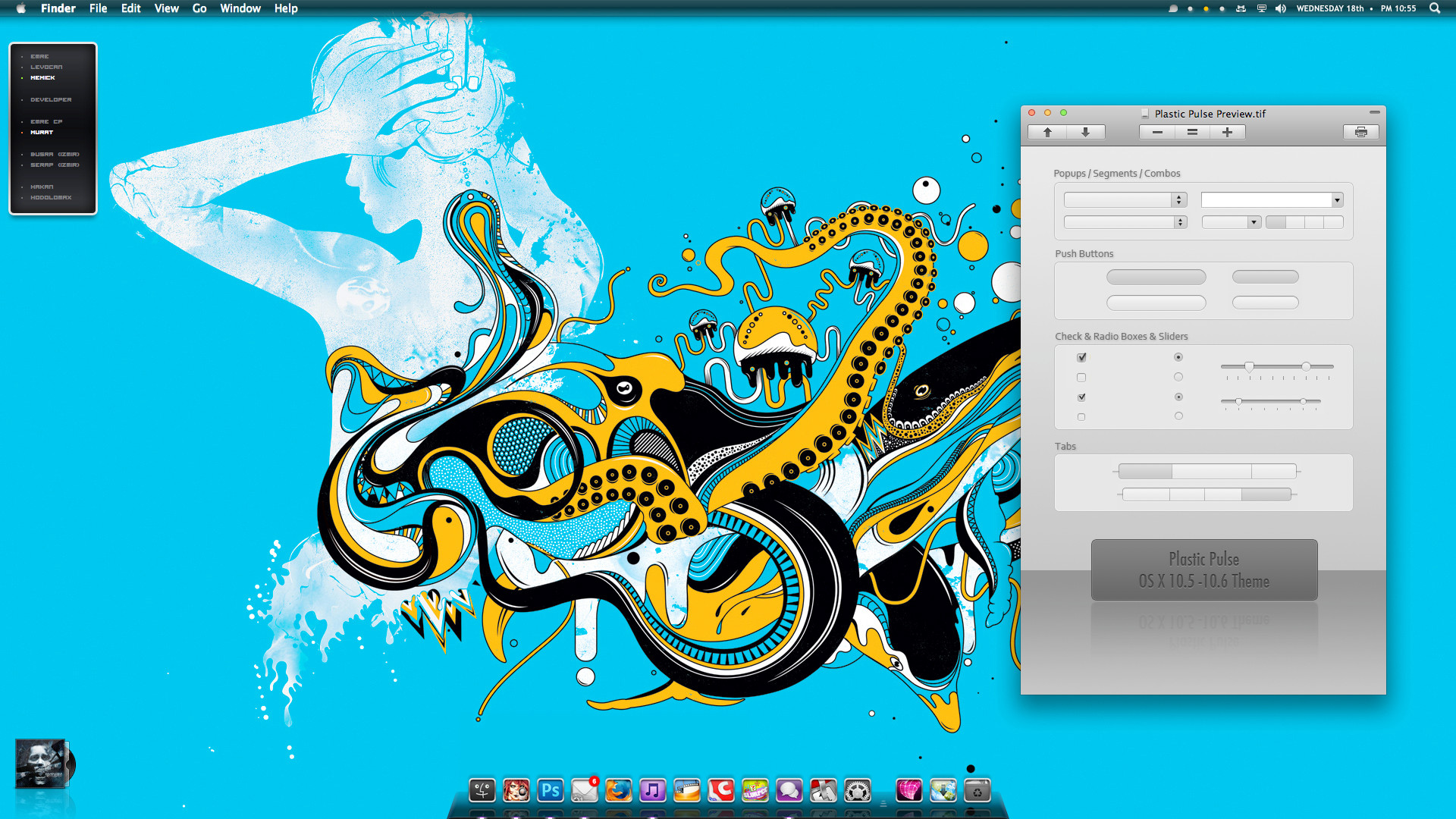The image size is (1456, 819).
Task: Click the actual size equals-sign toolbar button
Action: pyautogui.click(x=1192, y=132)
